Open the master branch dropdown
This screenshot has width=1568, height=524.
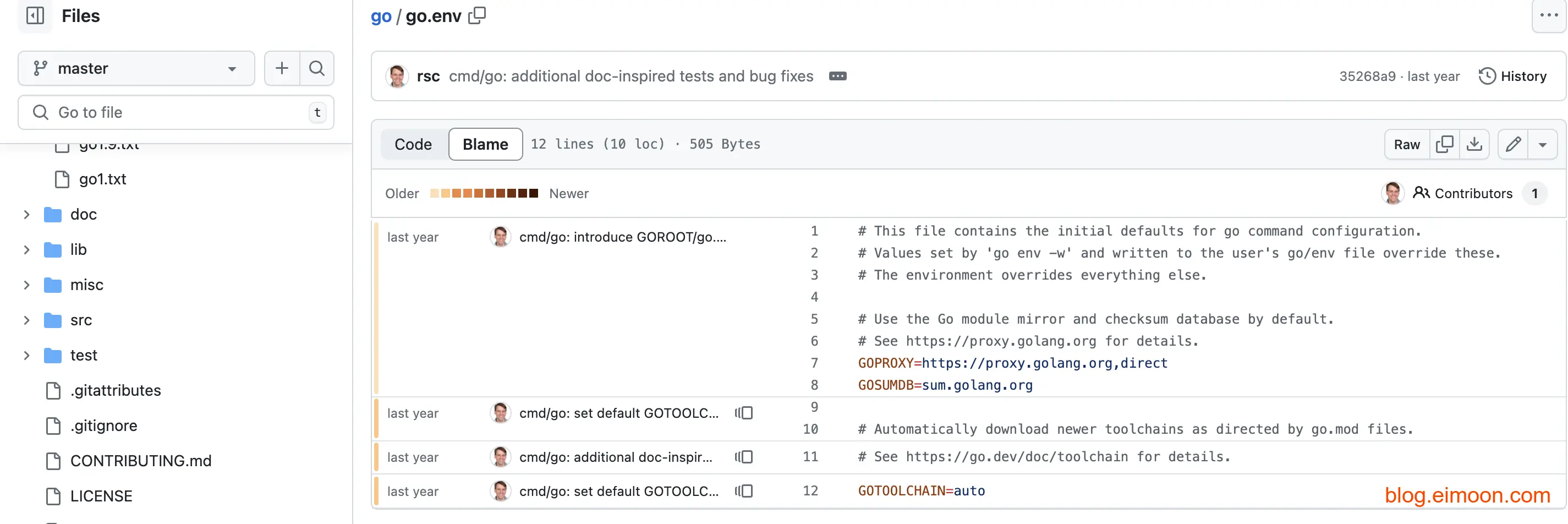[x=136, y=68]
